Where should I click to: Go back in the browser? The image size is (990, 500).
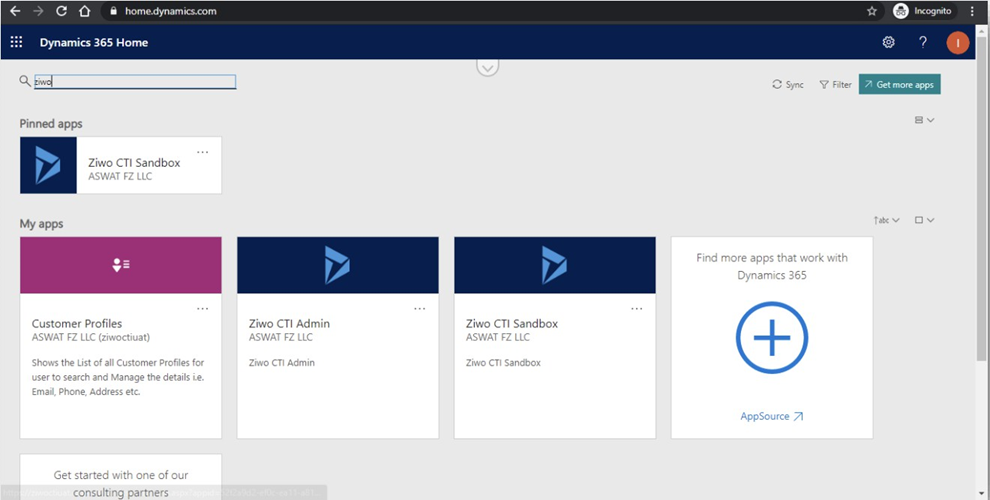(15, 11)
